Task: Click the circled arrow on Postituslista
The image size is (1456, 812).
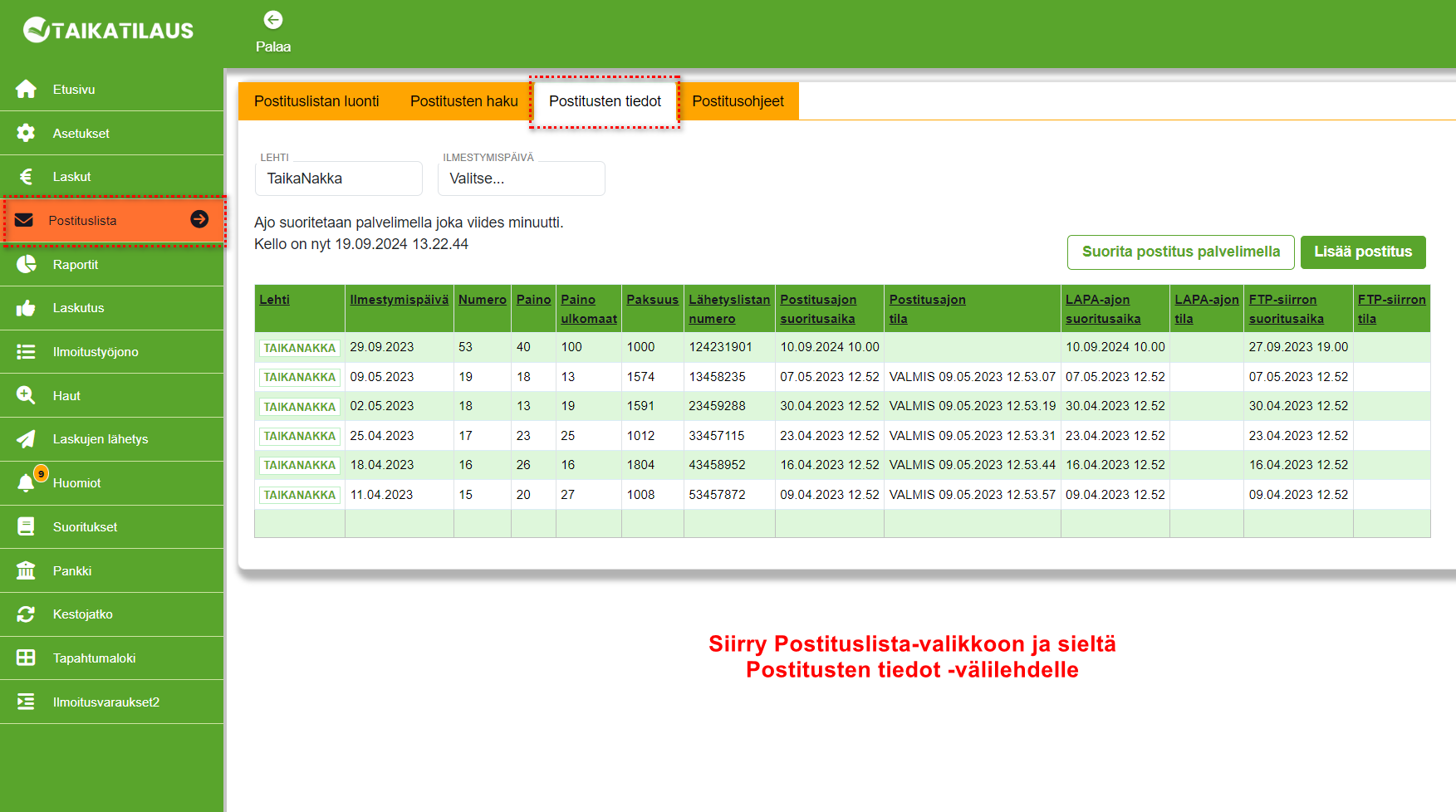Action: point(199,219)
